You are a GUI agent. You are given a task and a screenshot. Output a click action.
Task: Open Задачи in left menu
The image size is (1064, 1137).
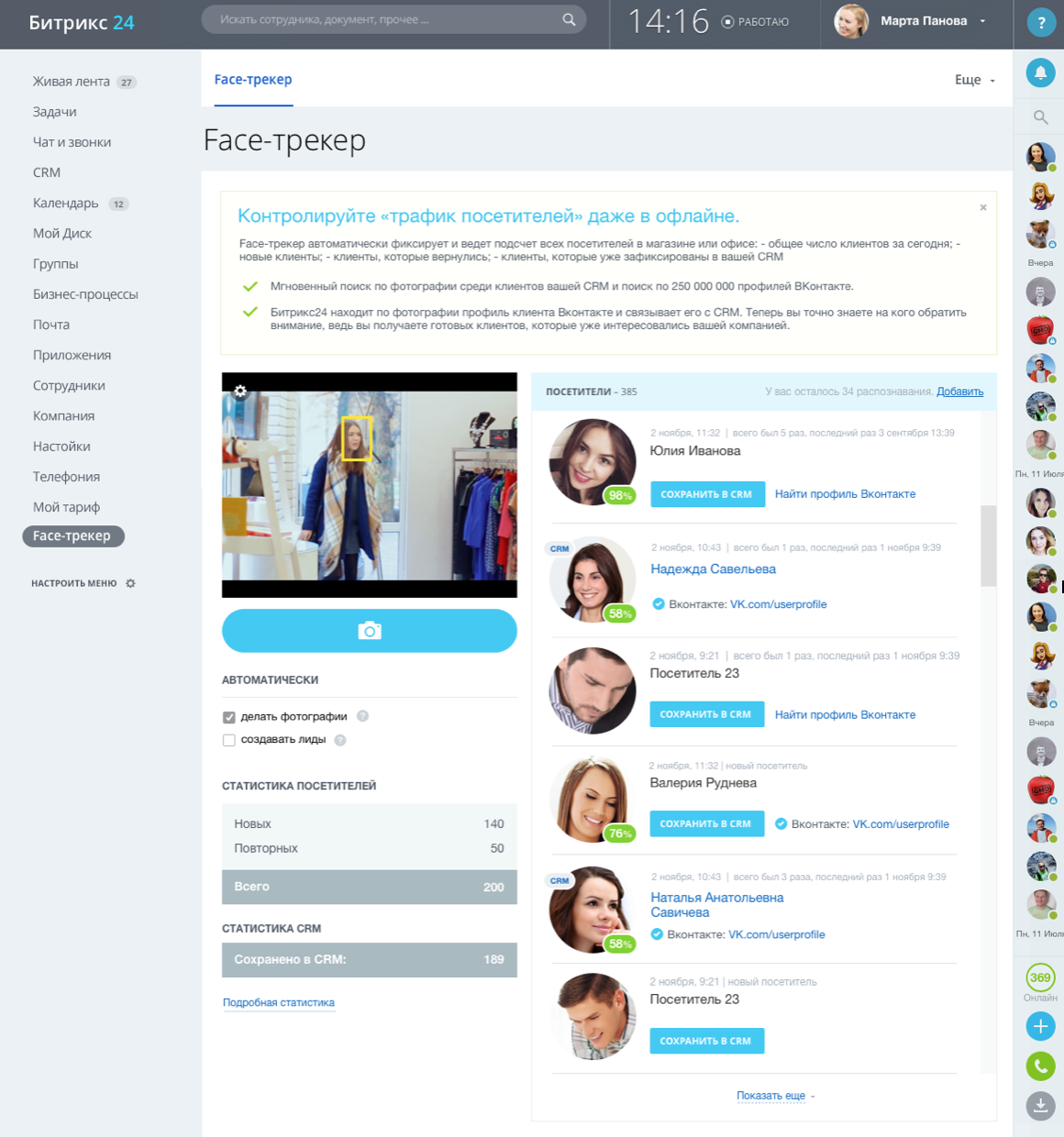pyautogui.click(x=55, y=112)
